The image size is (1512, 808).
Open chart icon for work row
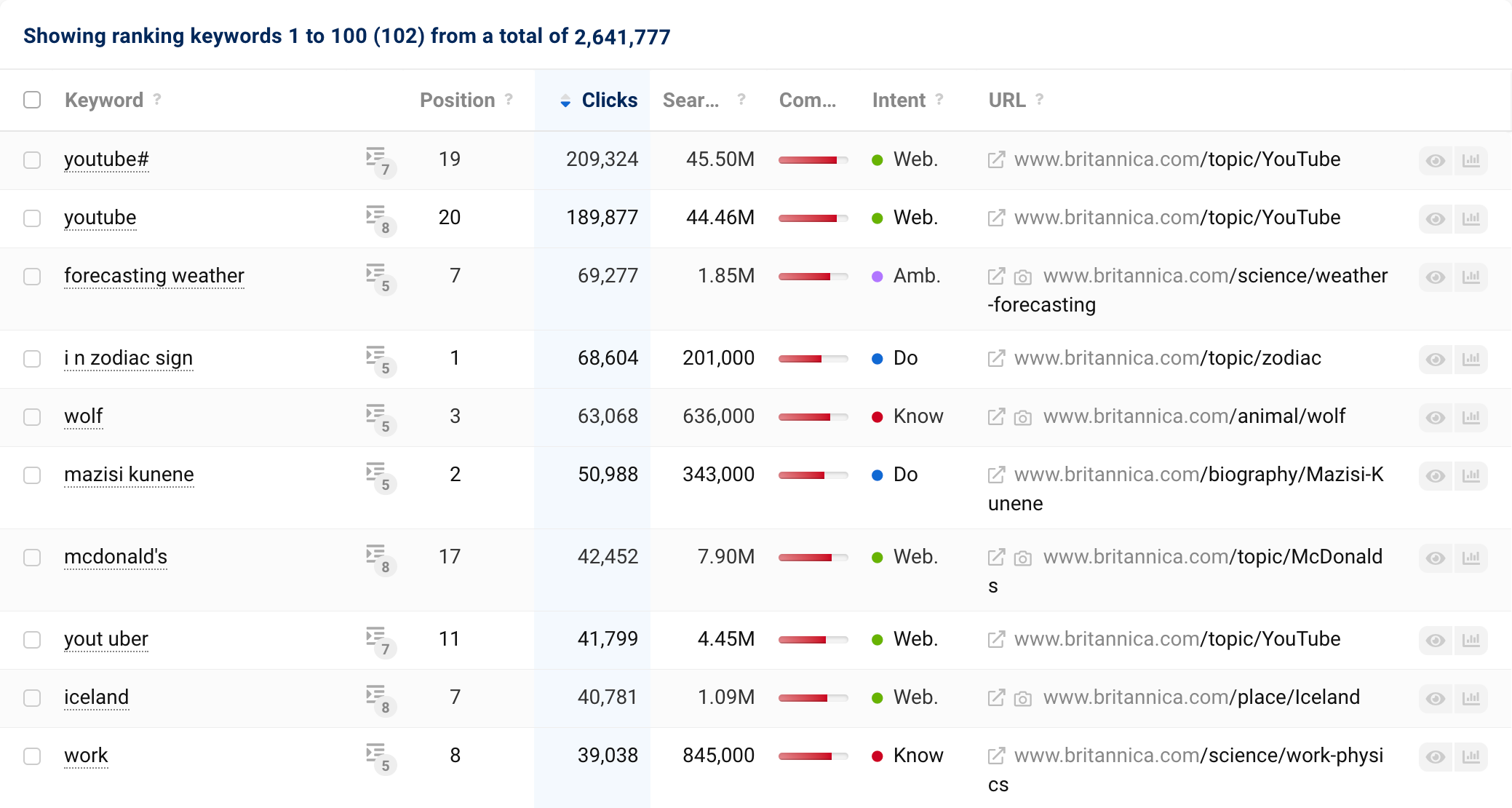(x=1471, y=756)
